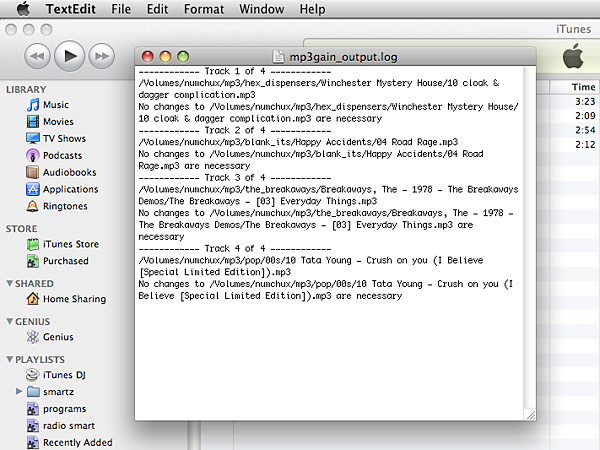Open Recently Added playlist icon
Screen dimensions: 600x450
33,443
